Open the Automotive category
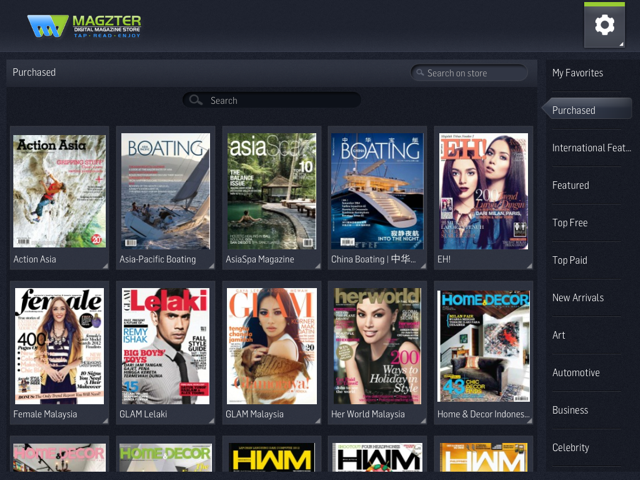Viewport: 640px width, 480px height. click(576, 373)
